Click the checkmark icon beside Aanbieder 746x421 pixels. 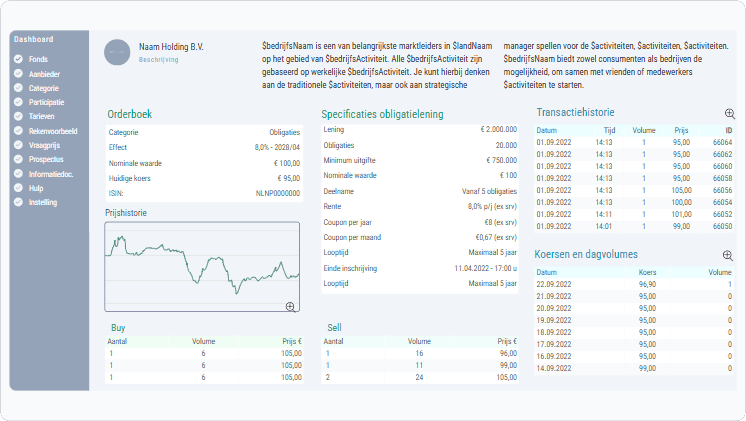[x=18, y=74]
